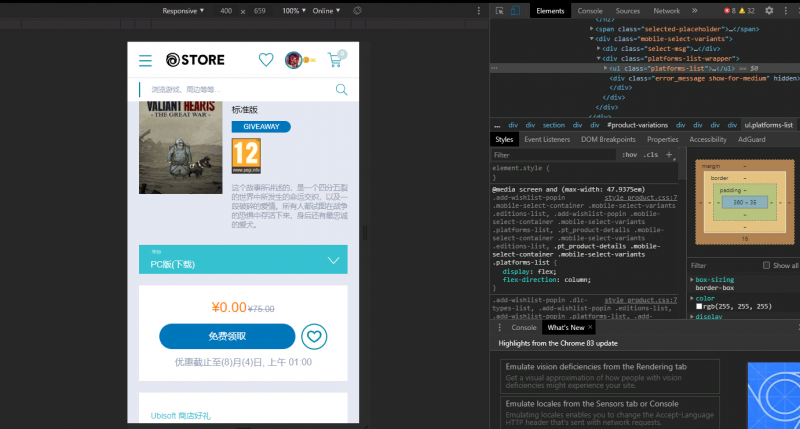The width and height of the screenshot is (800, 429).
Task: Toggle the :hov element state button
Action: point(630,155)
